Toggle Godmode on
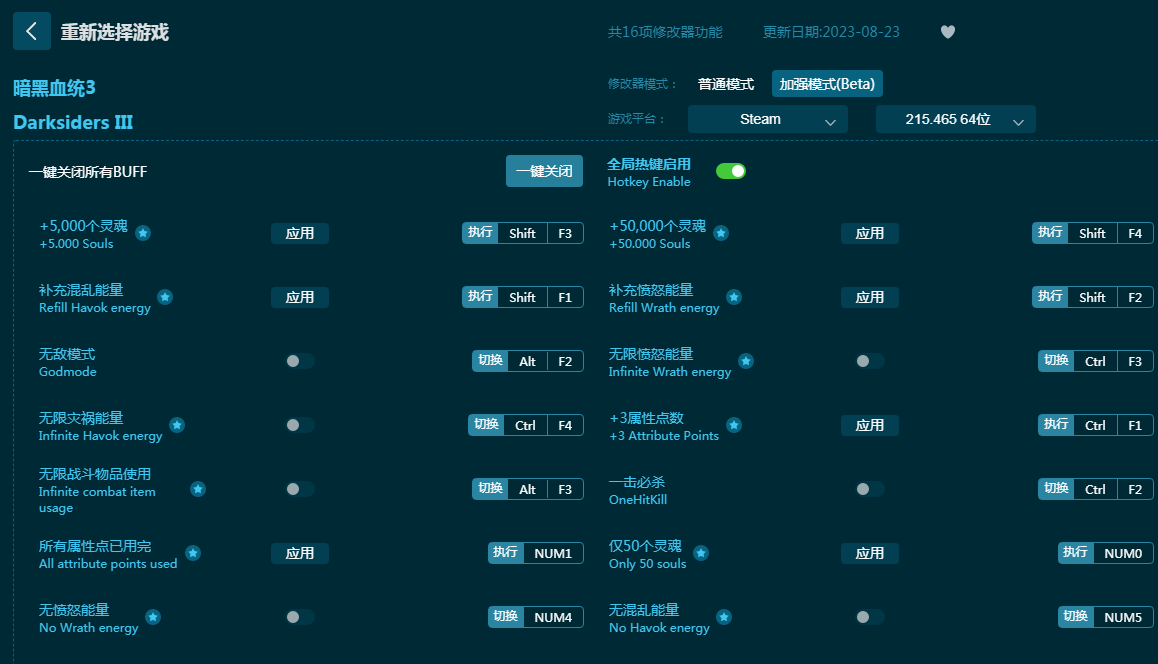The width and height of the screenshot is (1158, 664). tap(300, 361)
